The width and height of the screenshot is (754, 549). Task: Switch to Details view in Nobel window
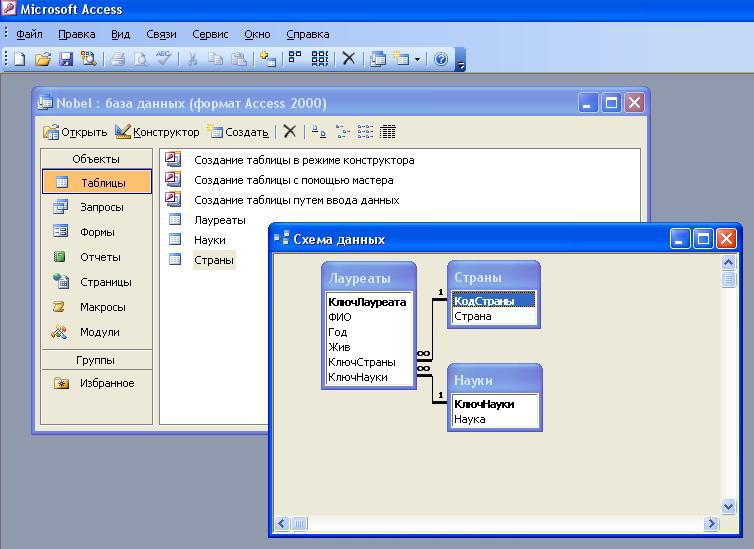[388, 131]
